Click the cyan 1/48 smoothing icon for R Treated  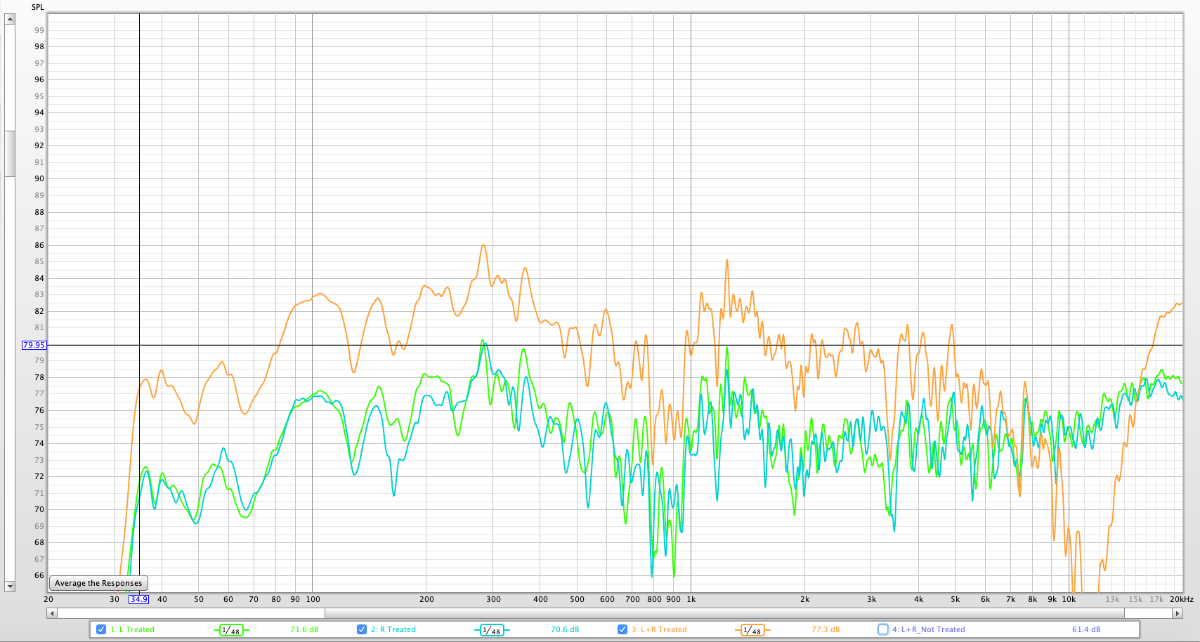[491, 629]
